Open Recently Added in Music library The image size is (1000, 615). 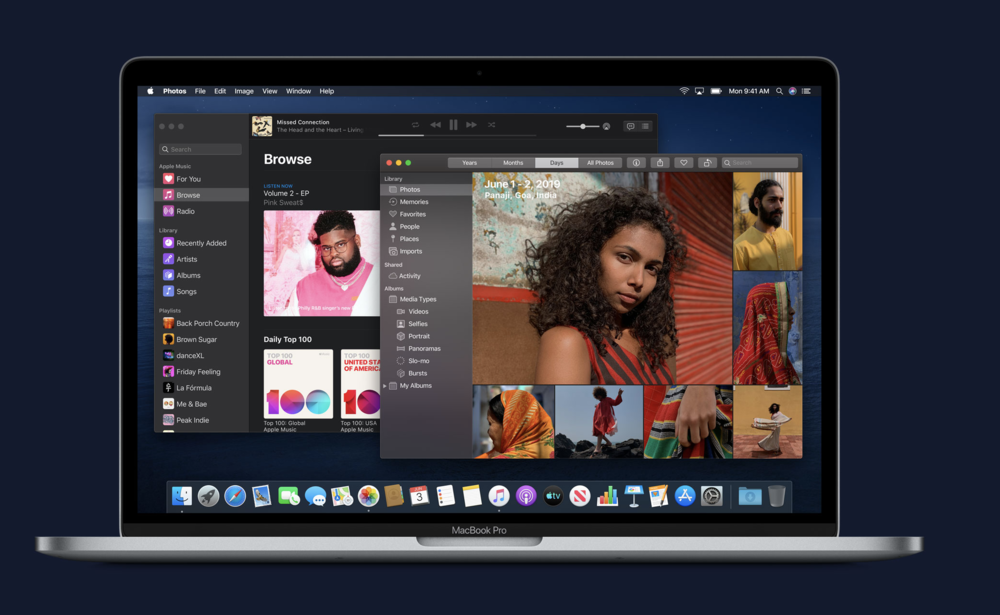pos(202,243)
